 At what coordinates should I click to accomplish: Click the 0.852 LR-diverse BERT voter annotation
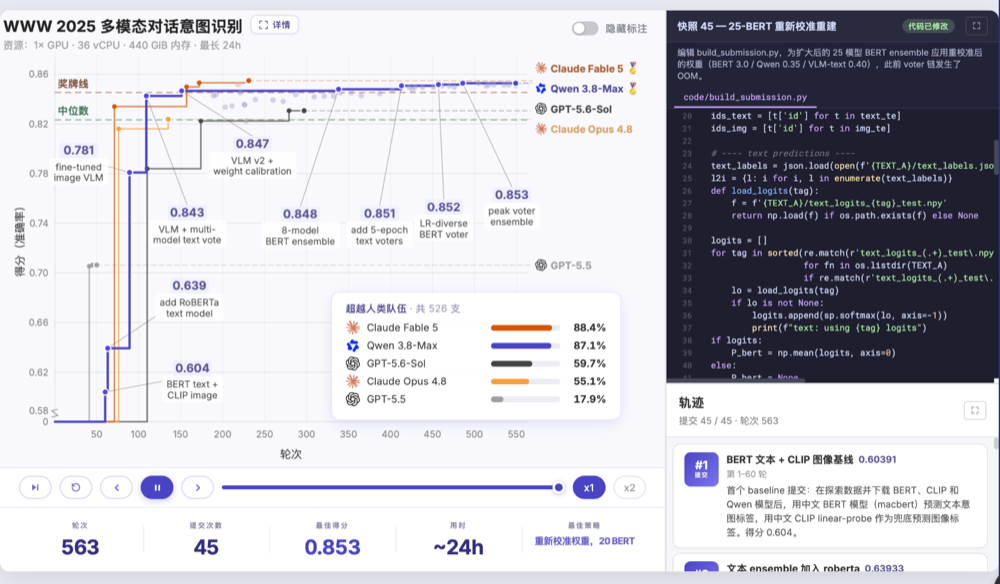(x=444, y=220)
